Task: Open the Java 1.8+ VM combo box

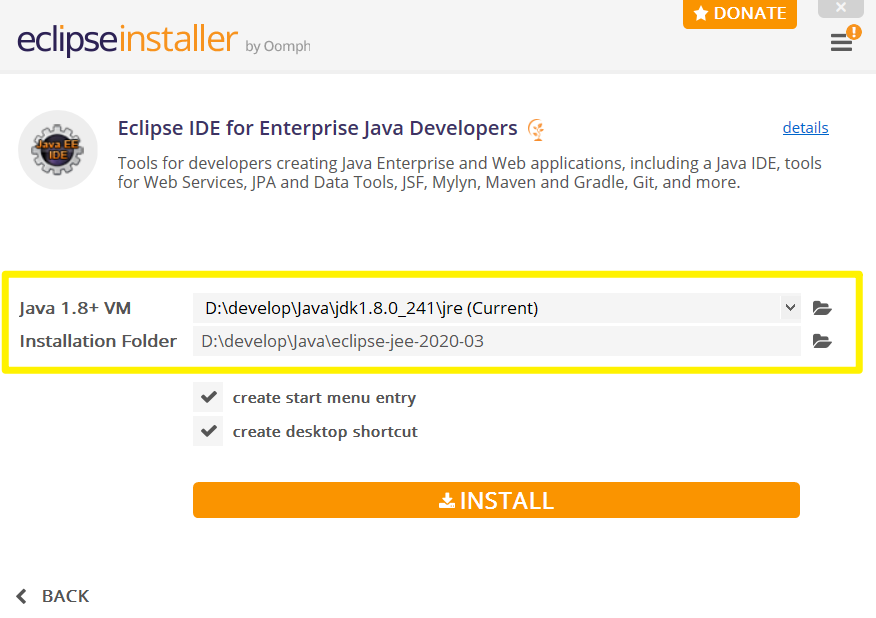Action: [497, 308]
